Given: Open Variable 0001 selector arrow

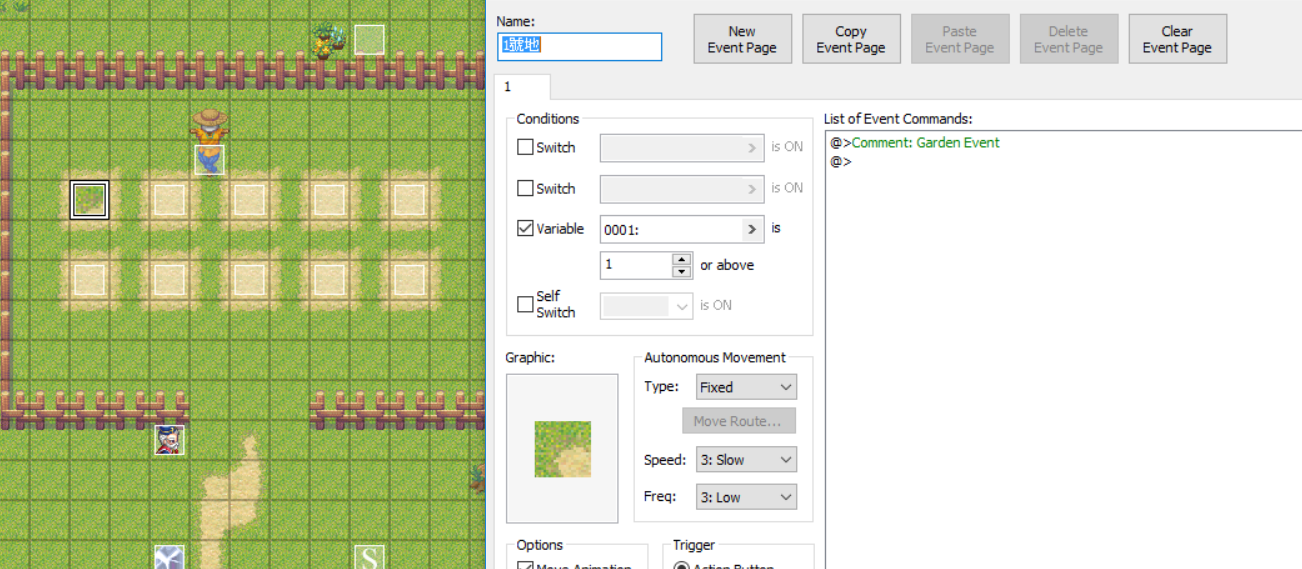Looking at the screenshot, I should 752,229.
